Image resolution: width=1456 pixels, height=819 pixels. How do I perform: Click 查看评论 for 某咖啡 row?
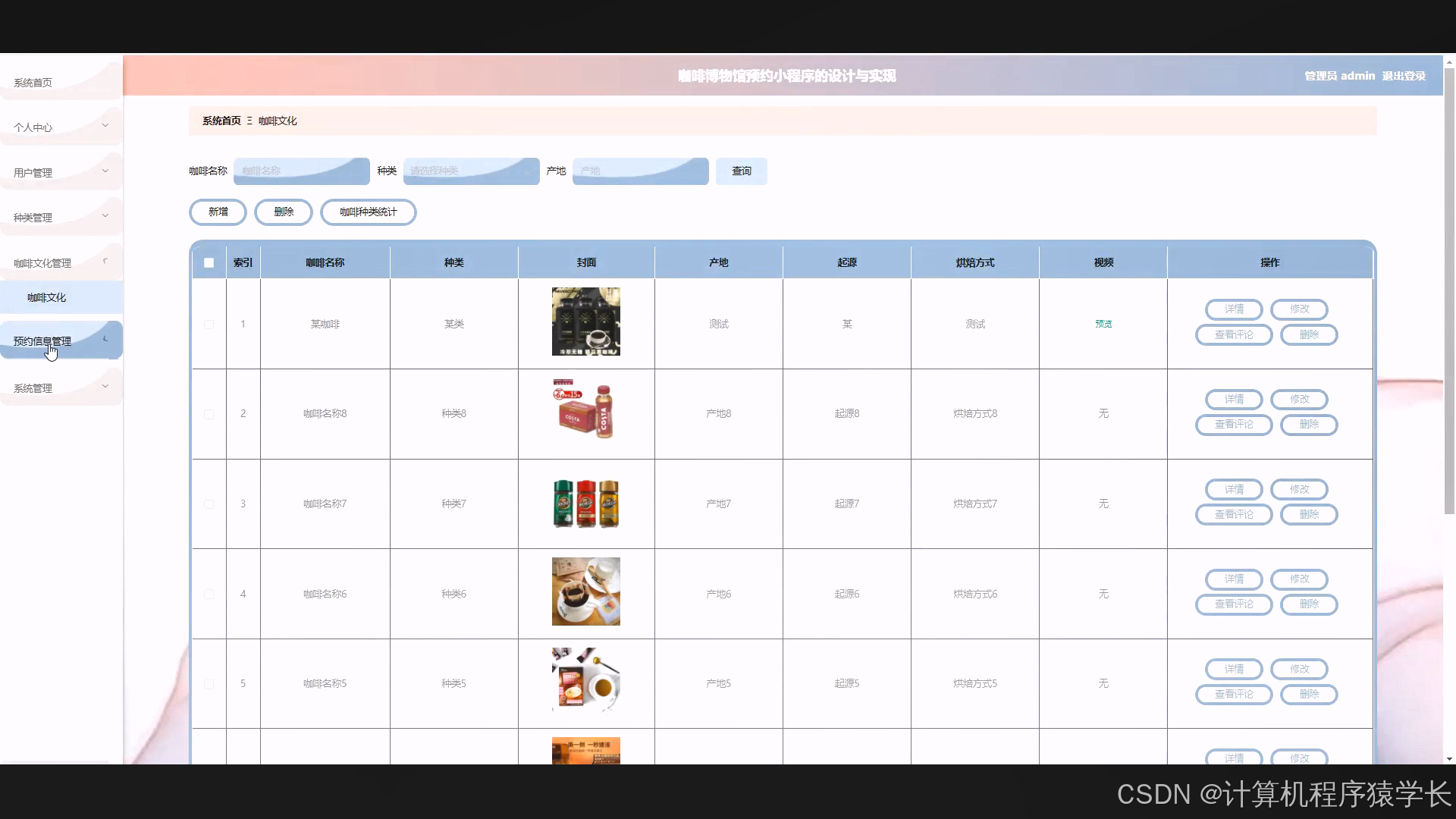tap(1234, 334)
